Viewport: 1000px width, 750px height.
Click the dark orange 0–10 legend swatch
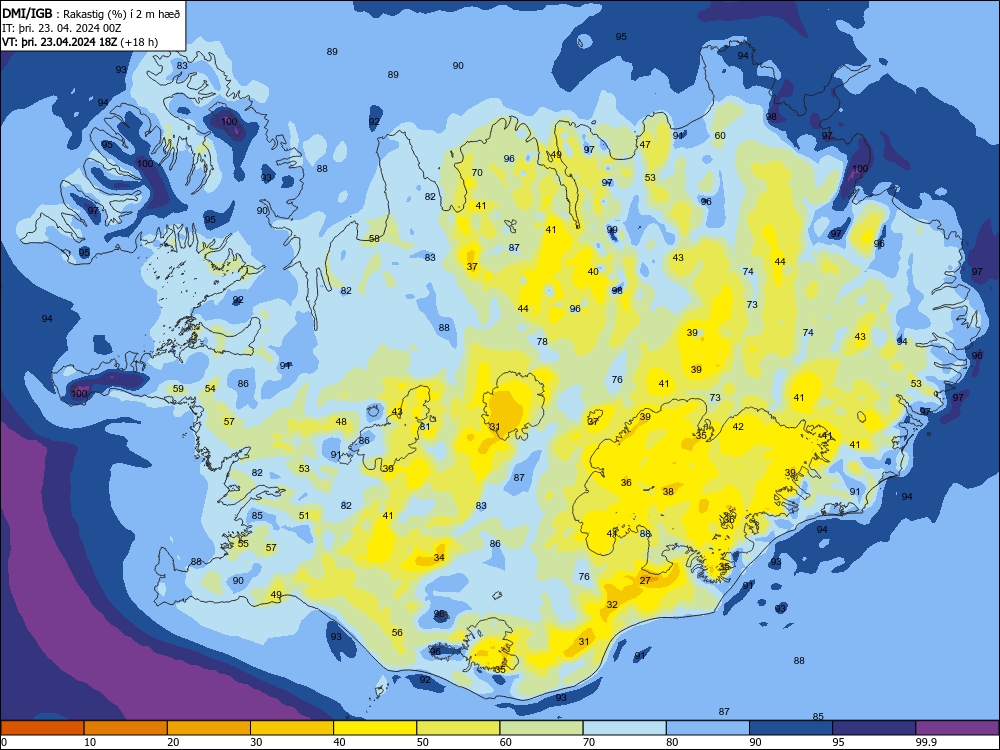pos(42,728)
